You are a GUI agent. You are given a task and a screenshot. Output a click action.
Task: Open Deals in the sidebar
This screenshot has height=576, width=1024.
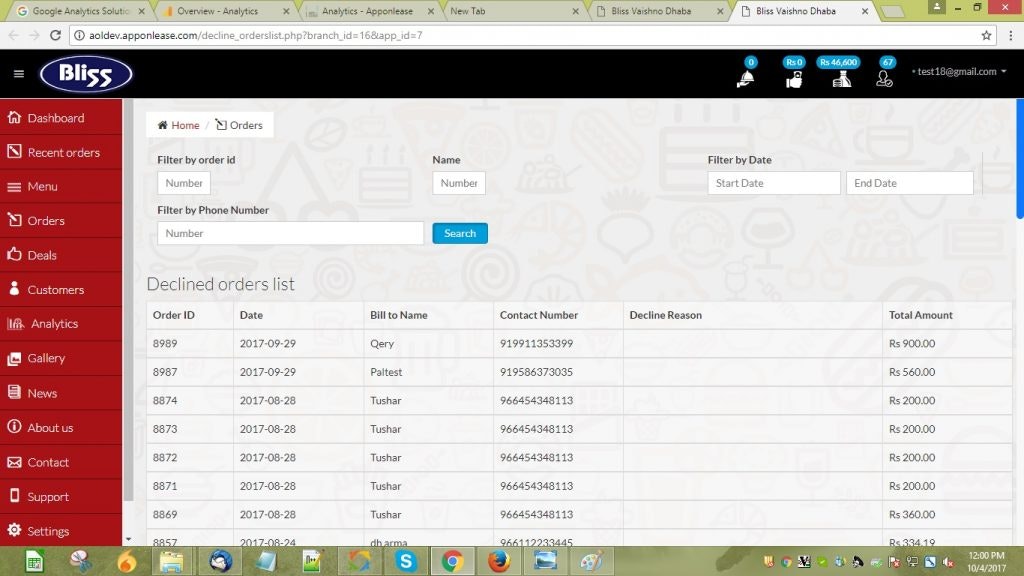coord(61,255)
